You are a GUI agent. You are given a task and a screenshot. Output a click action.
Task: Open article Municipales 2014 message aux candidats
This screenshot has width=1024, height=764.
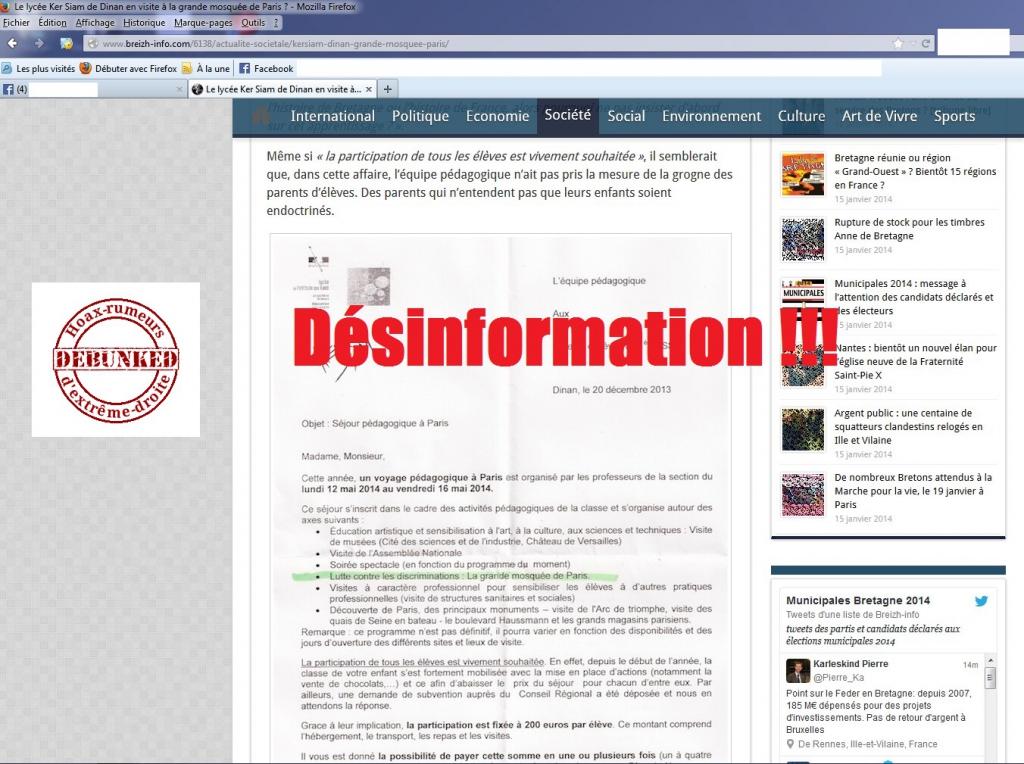click(x=914, y=297)
